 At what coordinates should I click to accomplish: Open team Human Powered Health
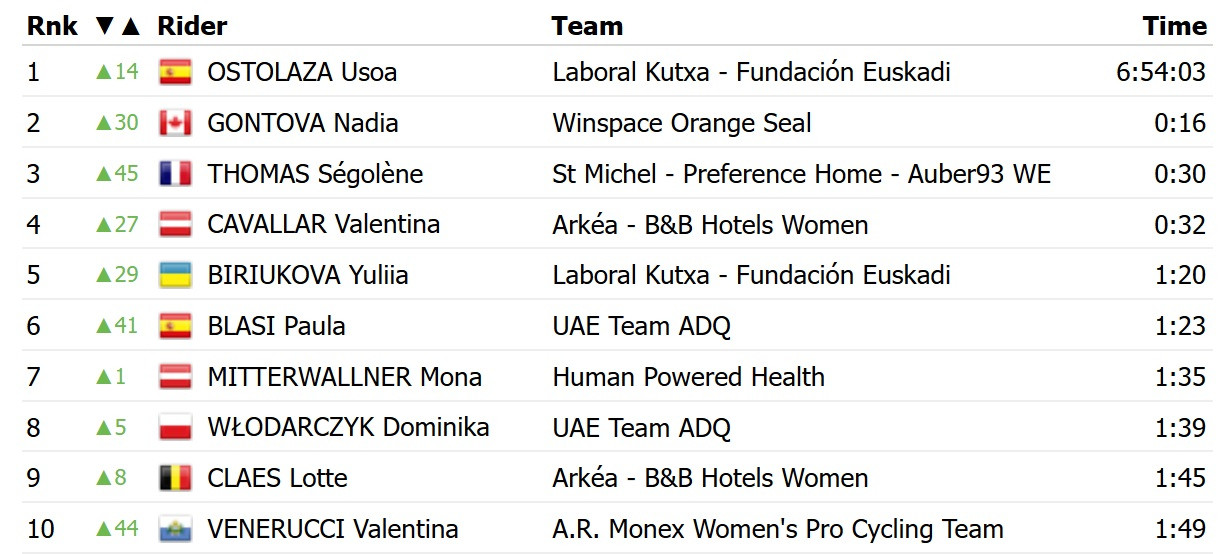[x=689, y=377]
